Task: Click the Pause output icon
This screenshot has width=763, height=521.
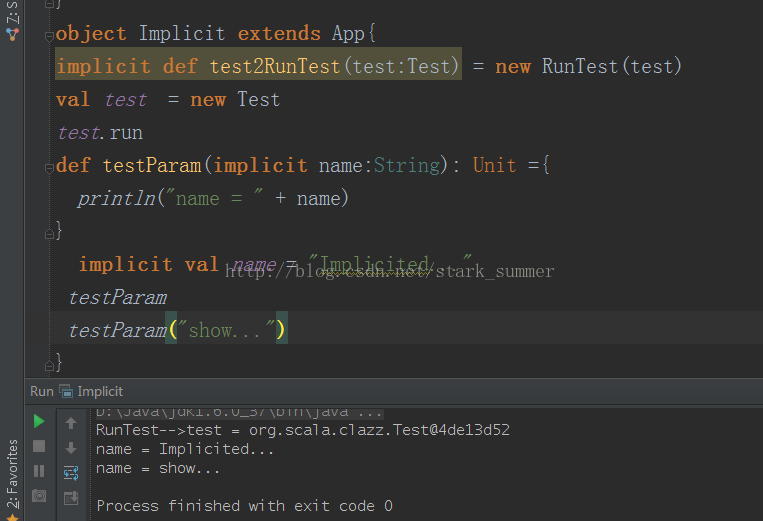Action: pos(39,470)
